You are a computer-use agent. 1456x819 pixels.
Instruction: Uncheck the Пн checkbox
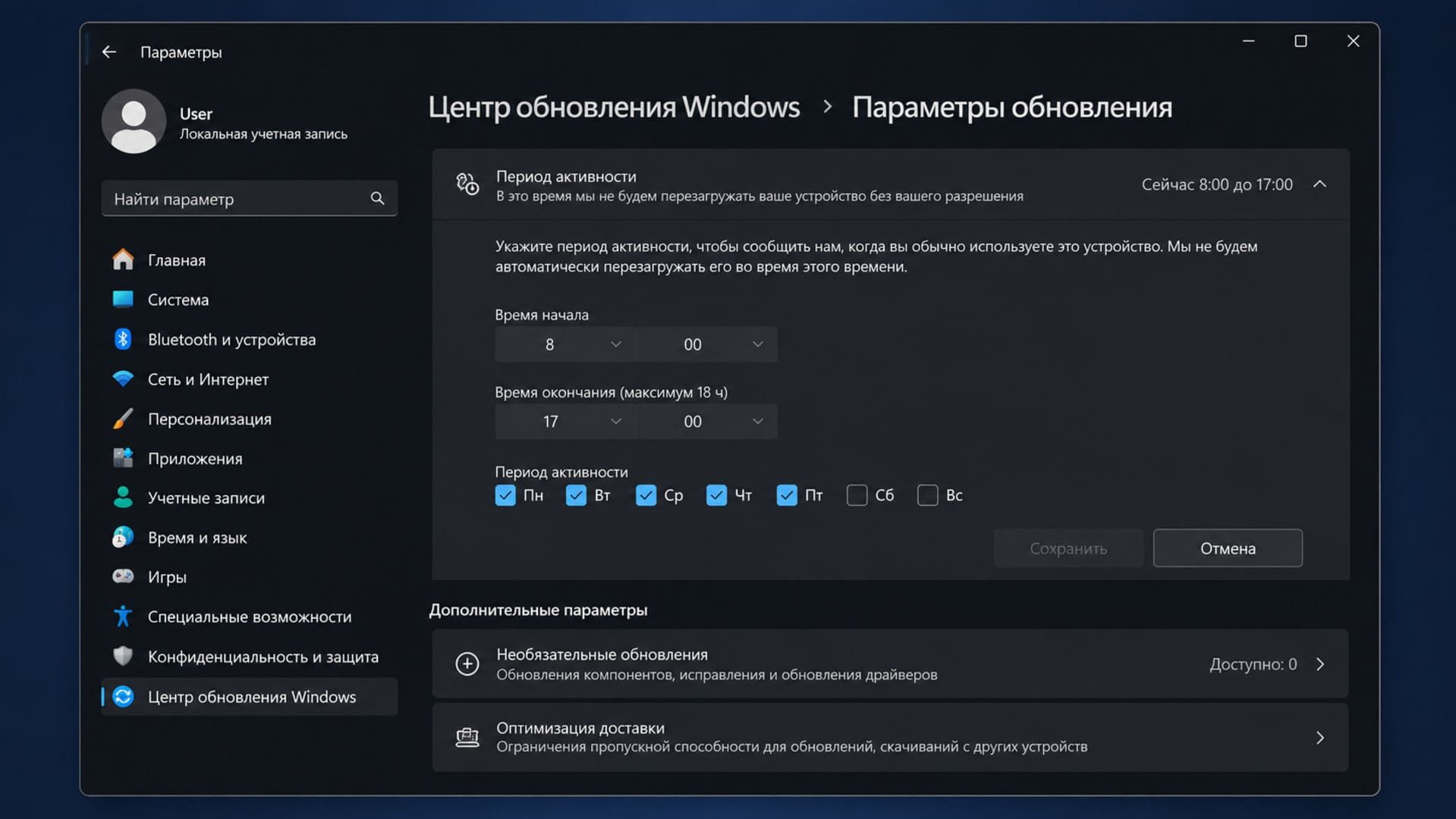505,495
